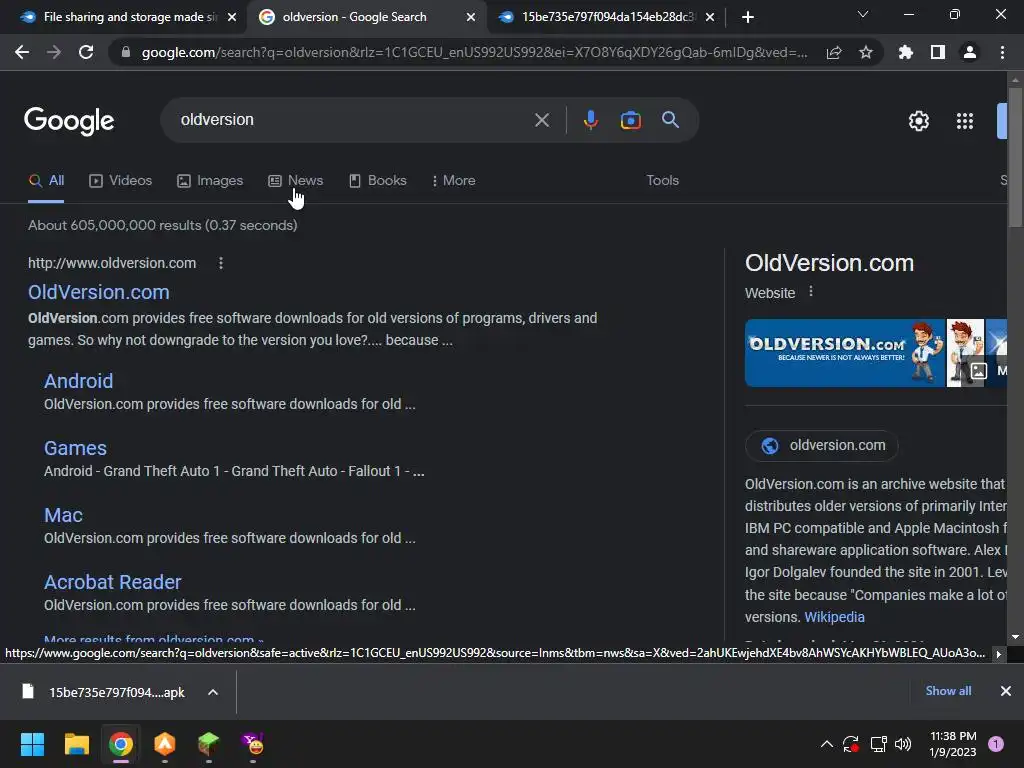This screenshot has width=1024, height=768.
Task: Open the notification badge in system tray
Action: click(x=996, y=744)
